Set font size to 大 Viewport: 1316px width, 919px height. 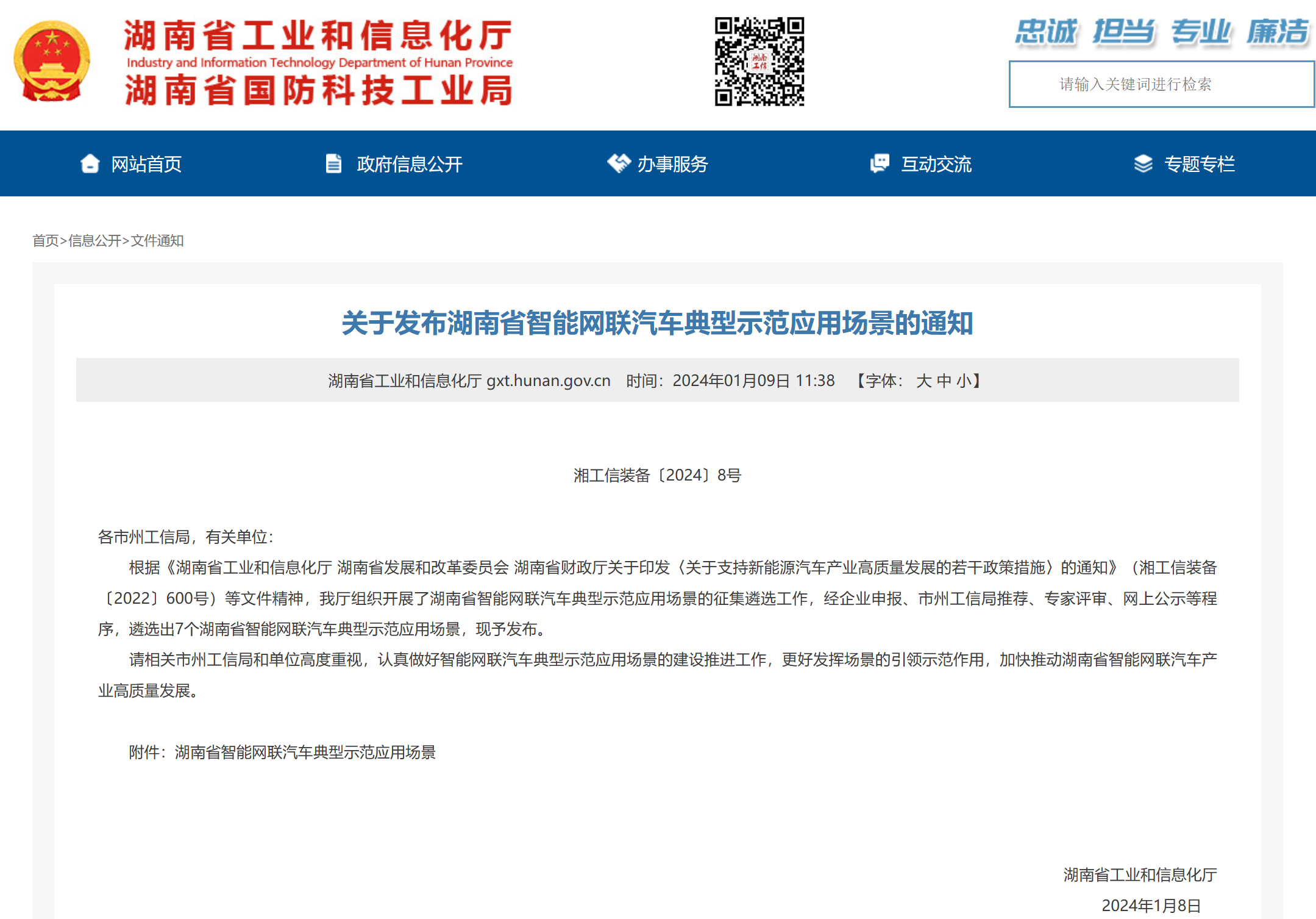point(923,381)
